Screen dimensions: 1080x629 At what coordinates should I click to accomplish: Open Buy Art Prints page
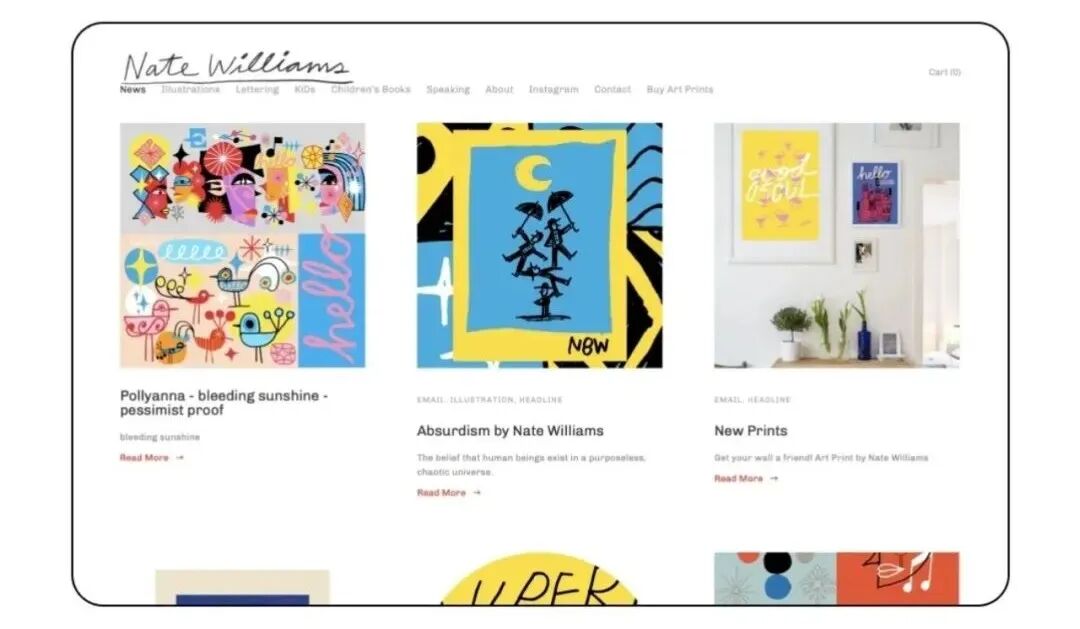680,90
